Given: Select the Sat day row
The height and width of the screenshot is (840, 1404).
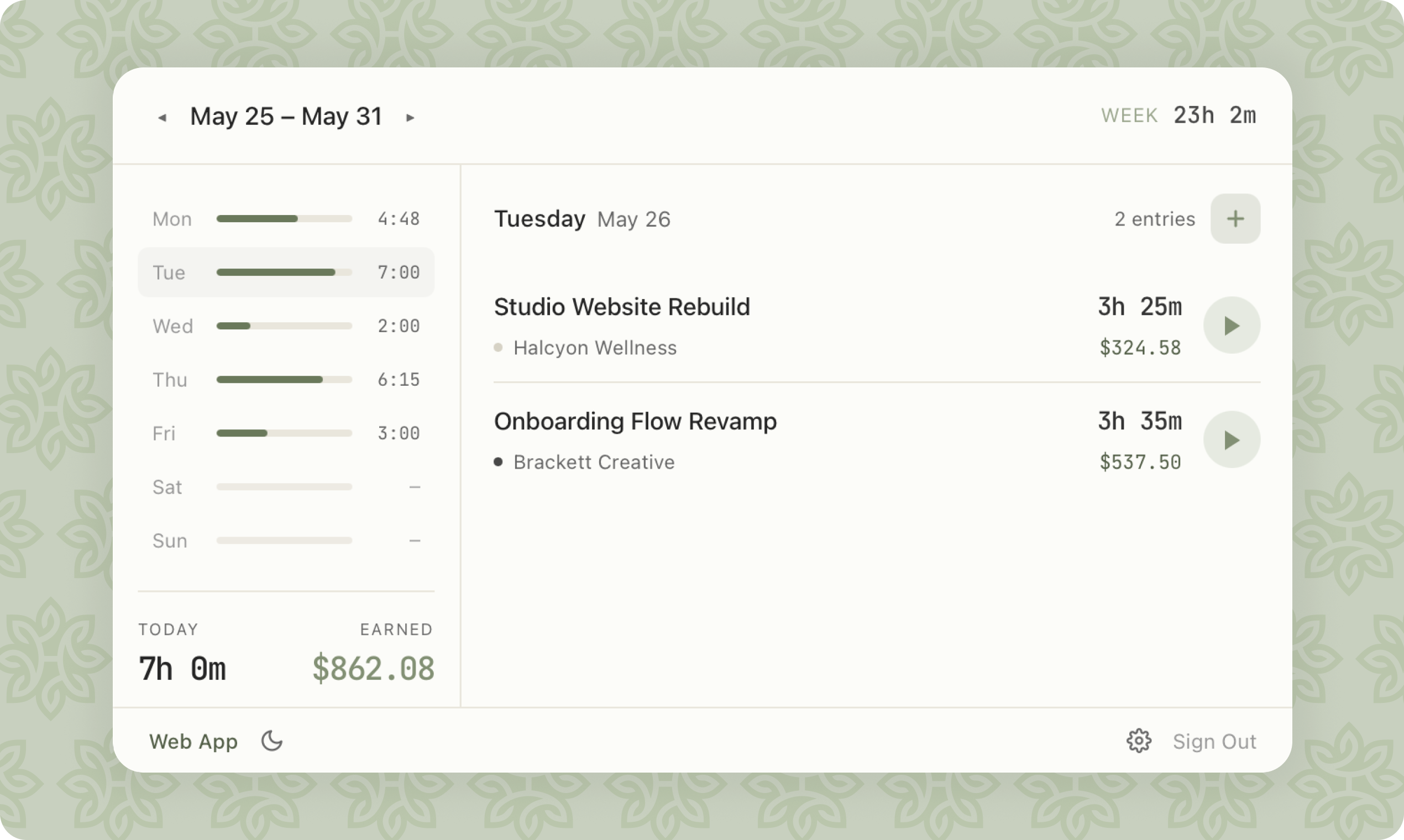Looking at the screenshot, I should (286, 487).
